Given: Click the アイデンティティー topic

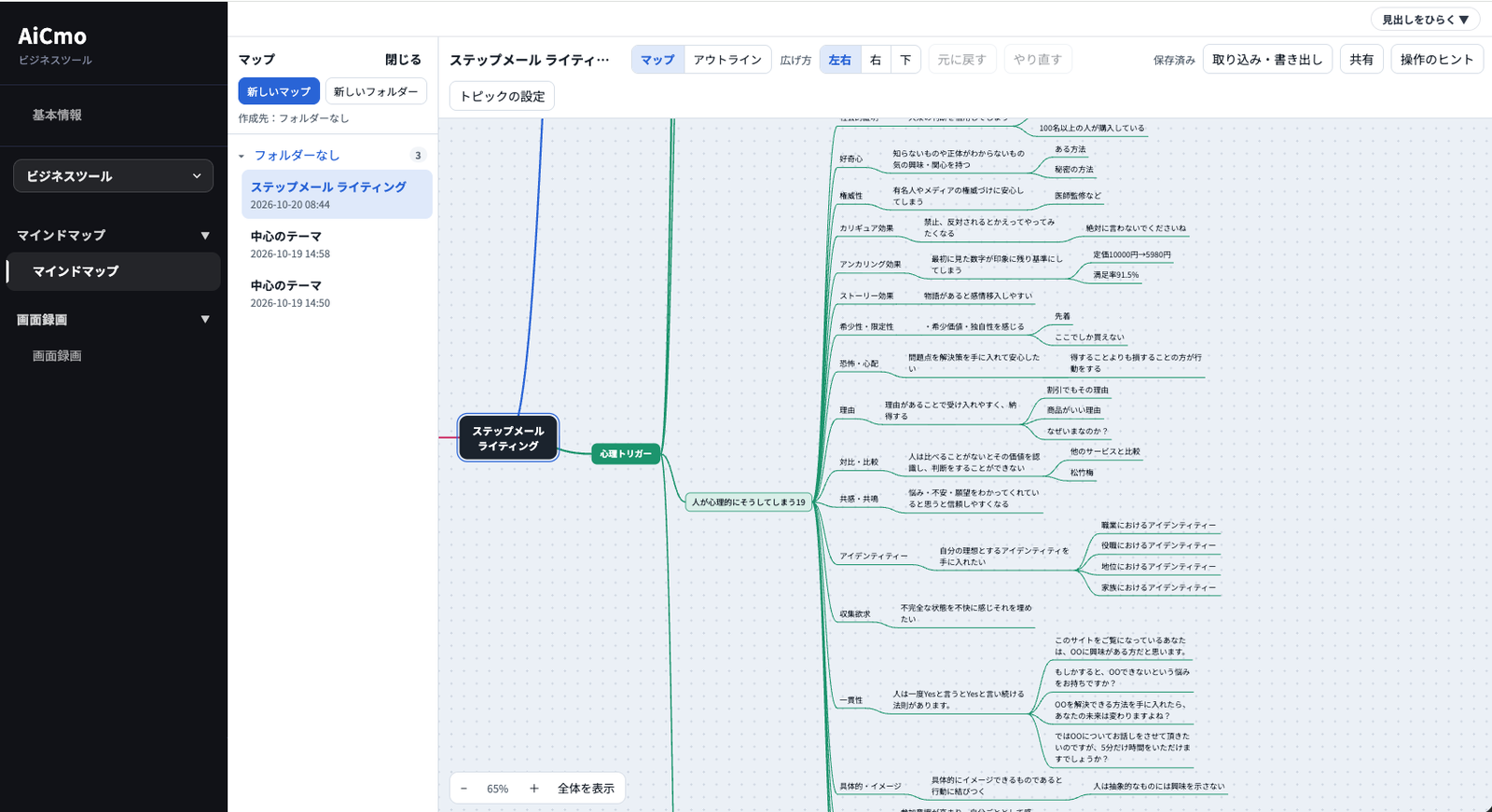Looking at the screenshot, I should pyautogui.click(x=873, y=557).
